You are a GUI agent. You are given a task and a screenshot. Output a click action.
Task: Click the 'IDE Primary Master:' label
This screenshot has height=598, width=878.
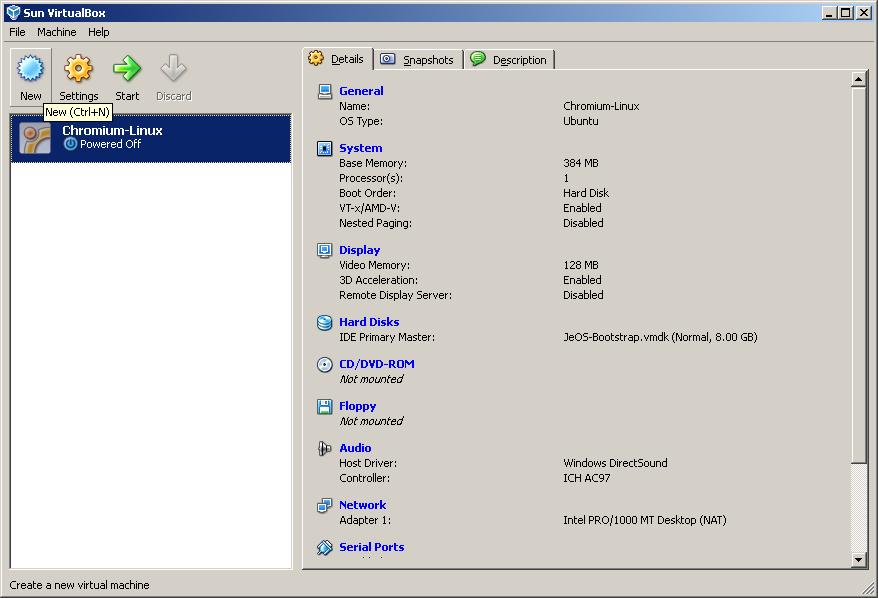click(x=387, y=337)
